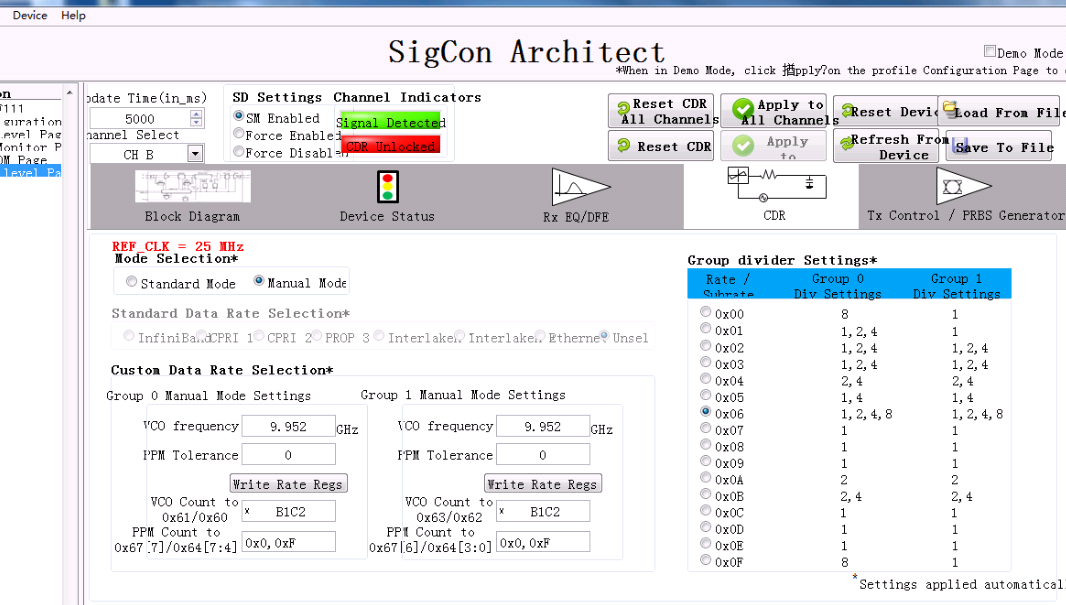
Task: Open the Channel Select CH B dropdown
Action: pyautogui.click(x=195, y=154)
